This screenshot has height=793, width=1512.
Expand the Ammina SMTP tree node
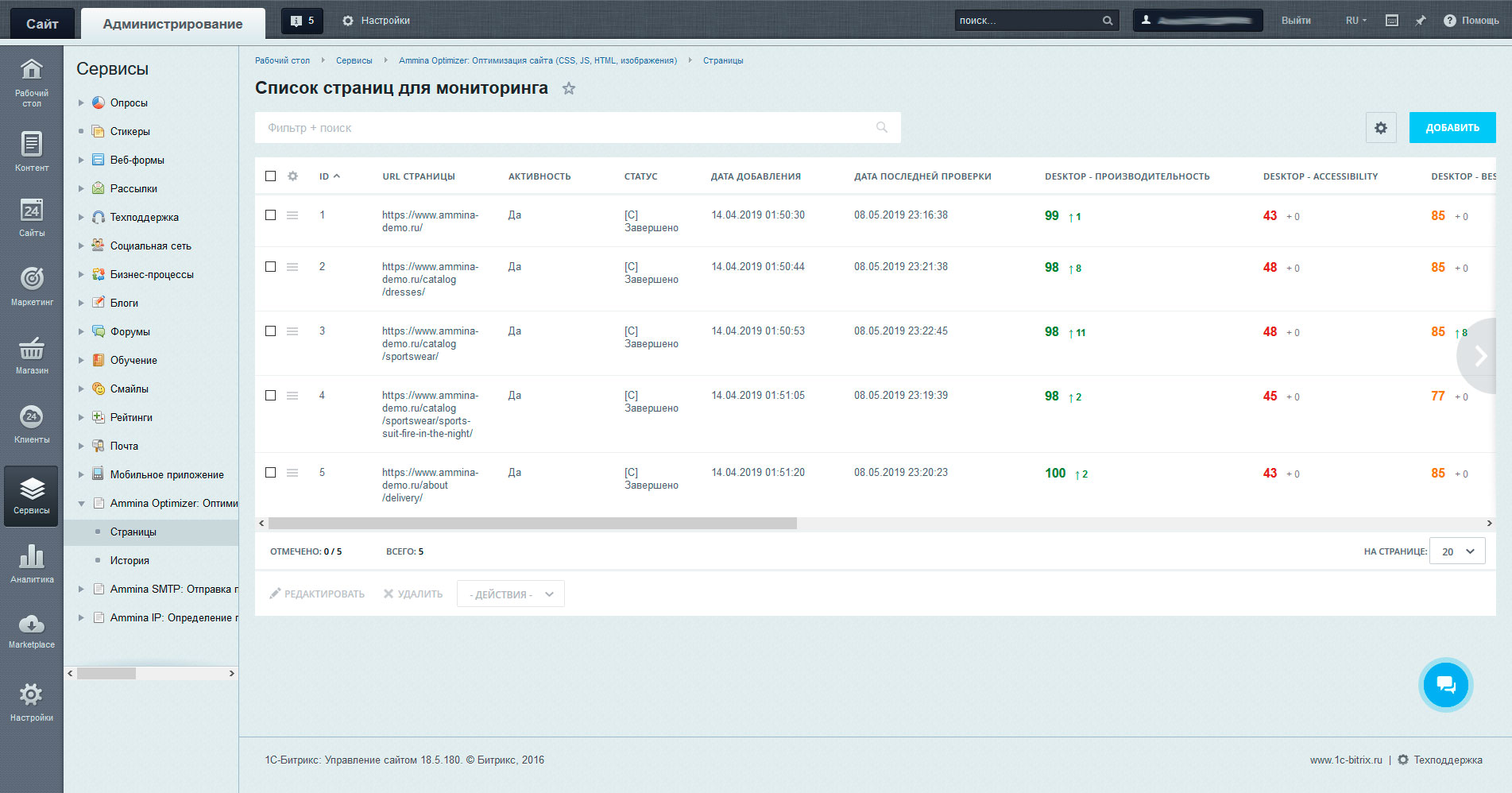point(81,589)
